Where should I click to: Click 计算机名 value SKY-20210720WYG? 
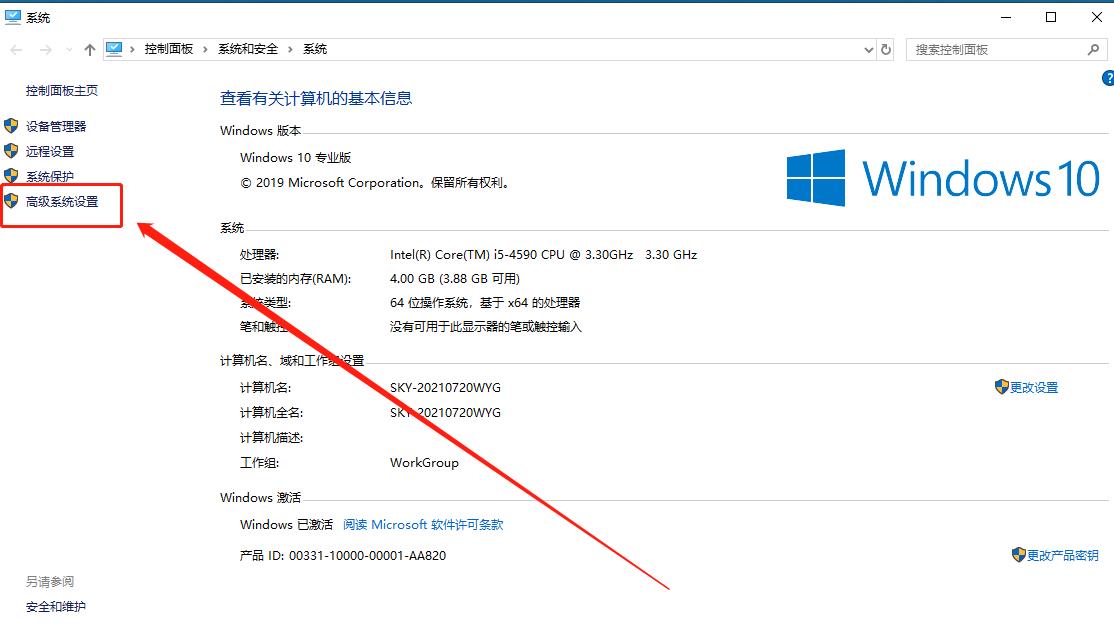445,388
